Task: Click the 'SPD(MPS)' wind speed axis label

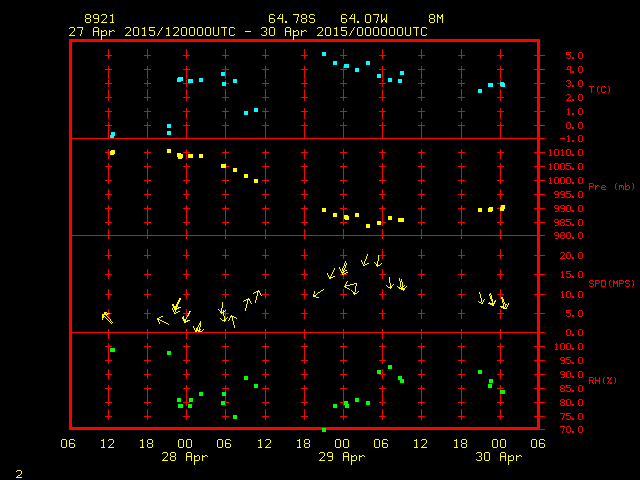Action: pyautogui.click(x=611, y=283)
